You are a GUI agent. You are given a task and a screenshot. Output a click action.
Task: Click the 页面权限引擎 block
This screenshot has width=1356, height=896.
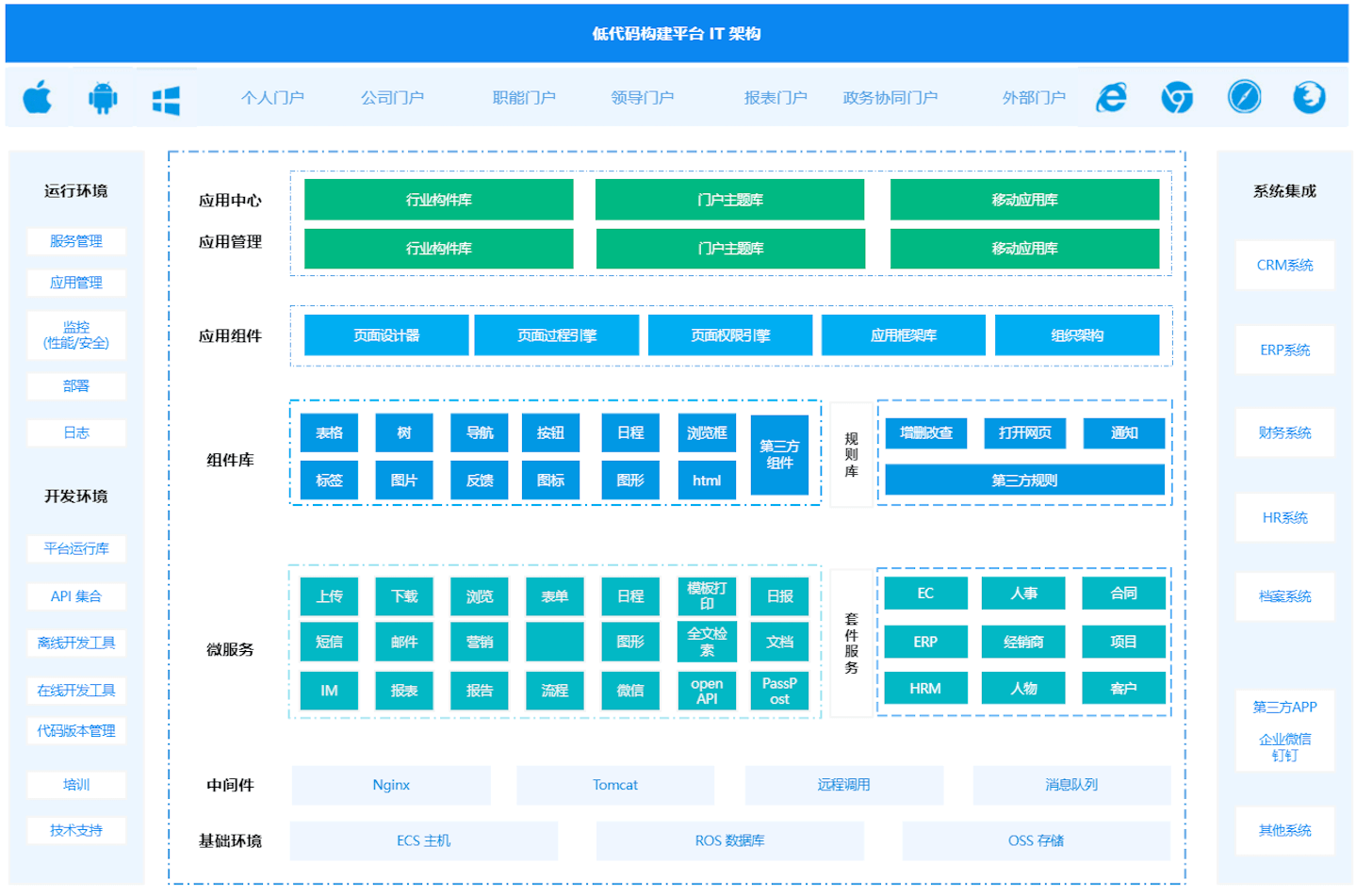point(730,335)
